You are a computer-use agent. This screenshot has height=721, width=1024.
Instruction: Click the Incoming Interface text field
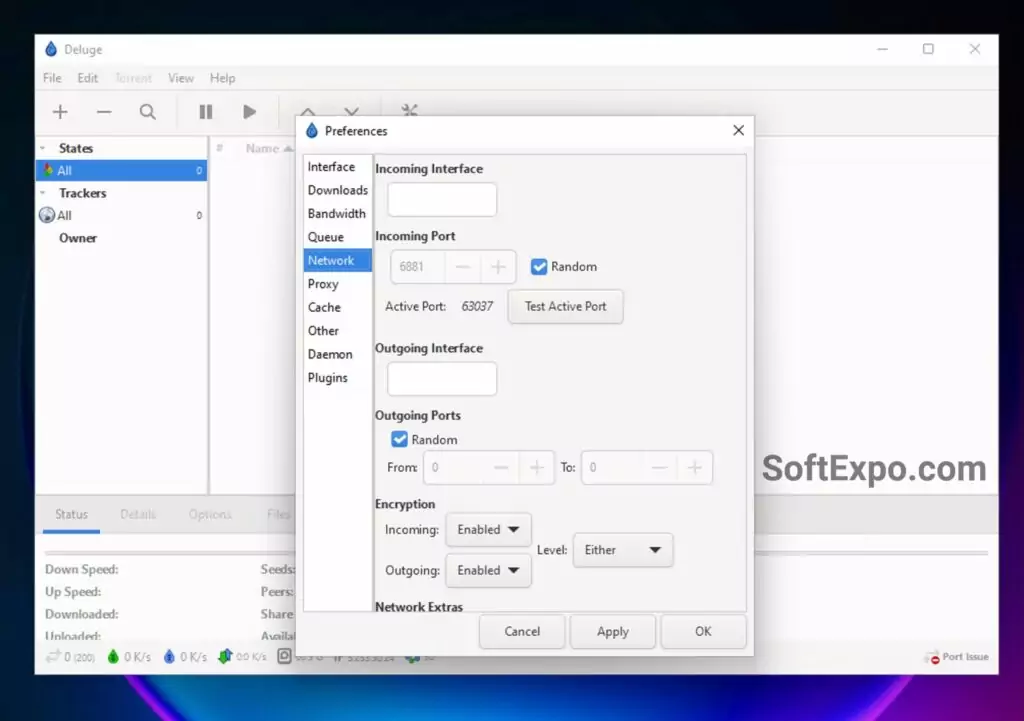(x=442, y=200)
